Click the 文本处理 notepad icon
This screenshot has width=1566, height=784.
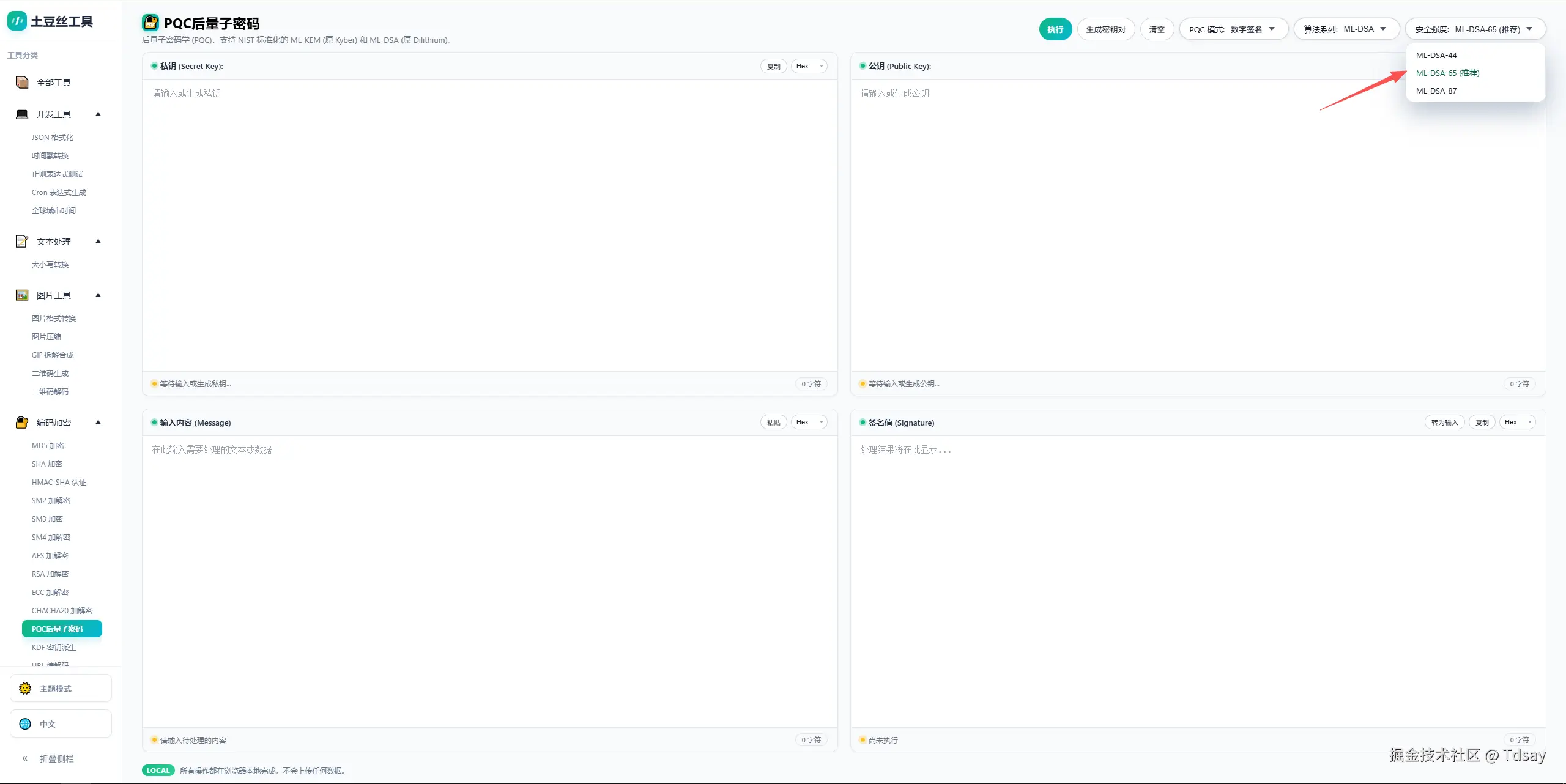pos(22,242)
